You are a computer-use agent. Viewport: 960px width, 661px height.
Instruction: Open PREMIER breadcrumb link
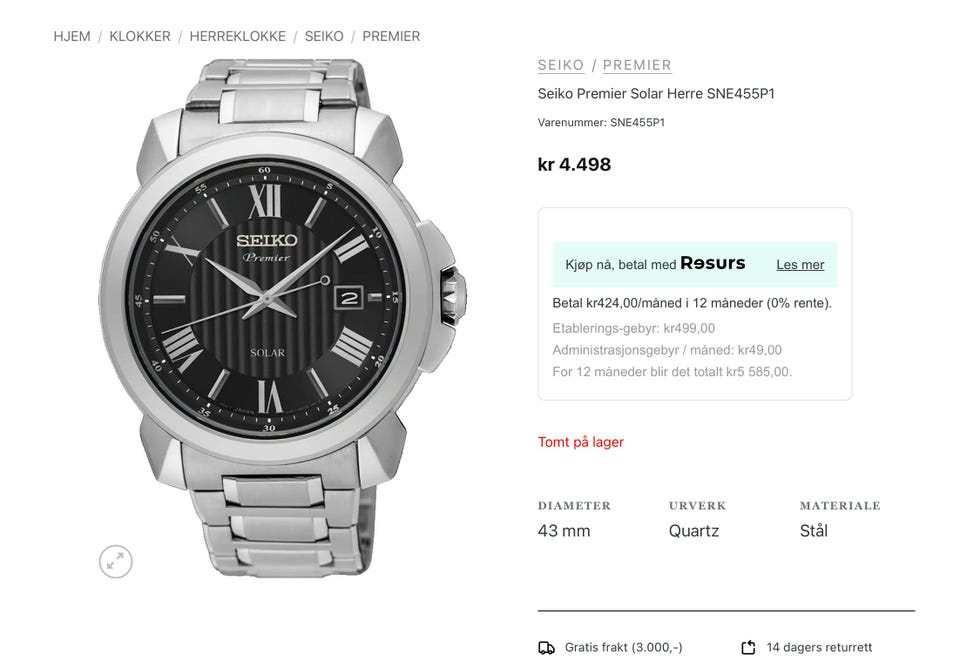[x=391, y=36]
